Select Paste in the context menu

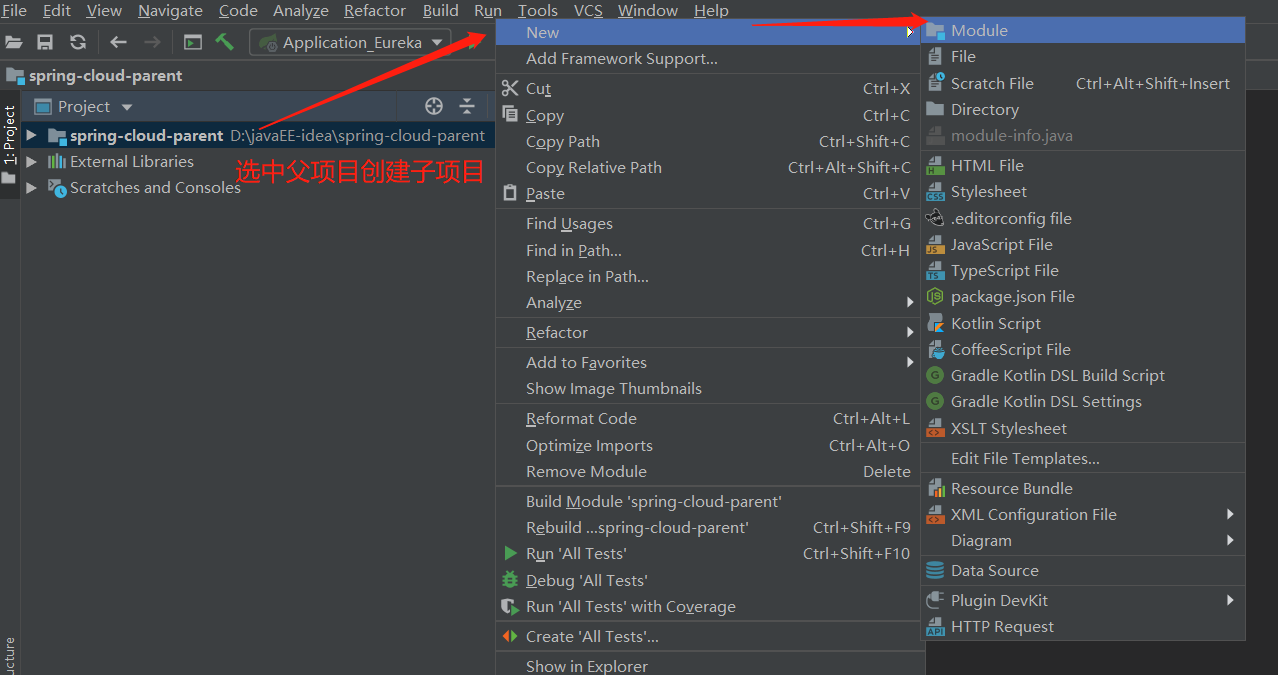708,194
